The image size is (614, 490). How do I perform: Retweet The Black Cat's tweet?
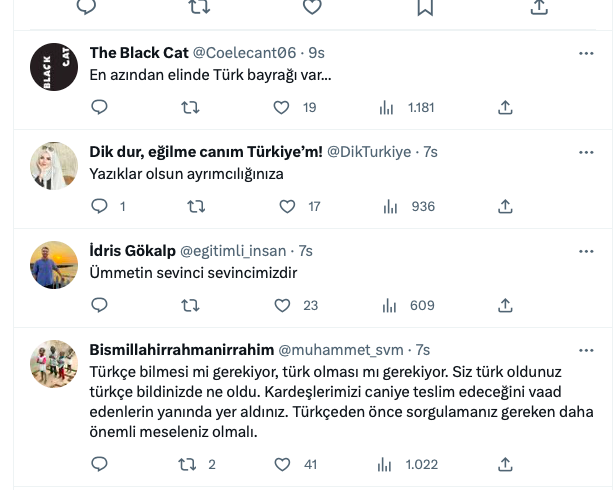click(190, 107)
